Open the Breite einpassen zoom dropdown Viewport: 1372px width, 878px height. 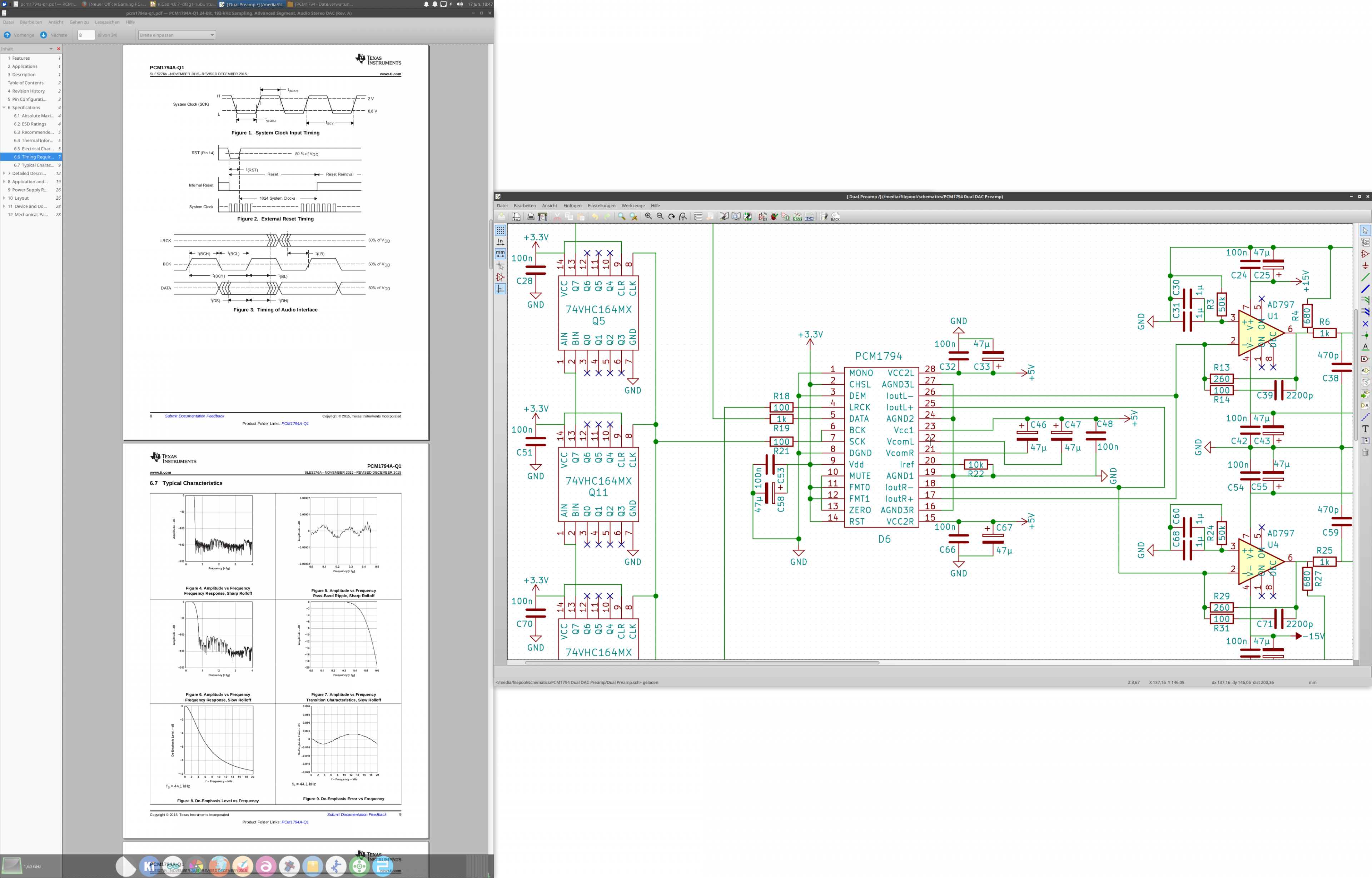tap(177, 35)
